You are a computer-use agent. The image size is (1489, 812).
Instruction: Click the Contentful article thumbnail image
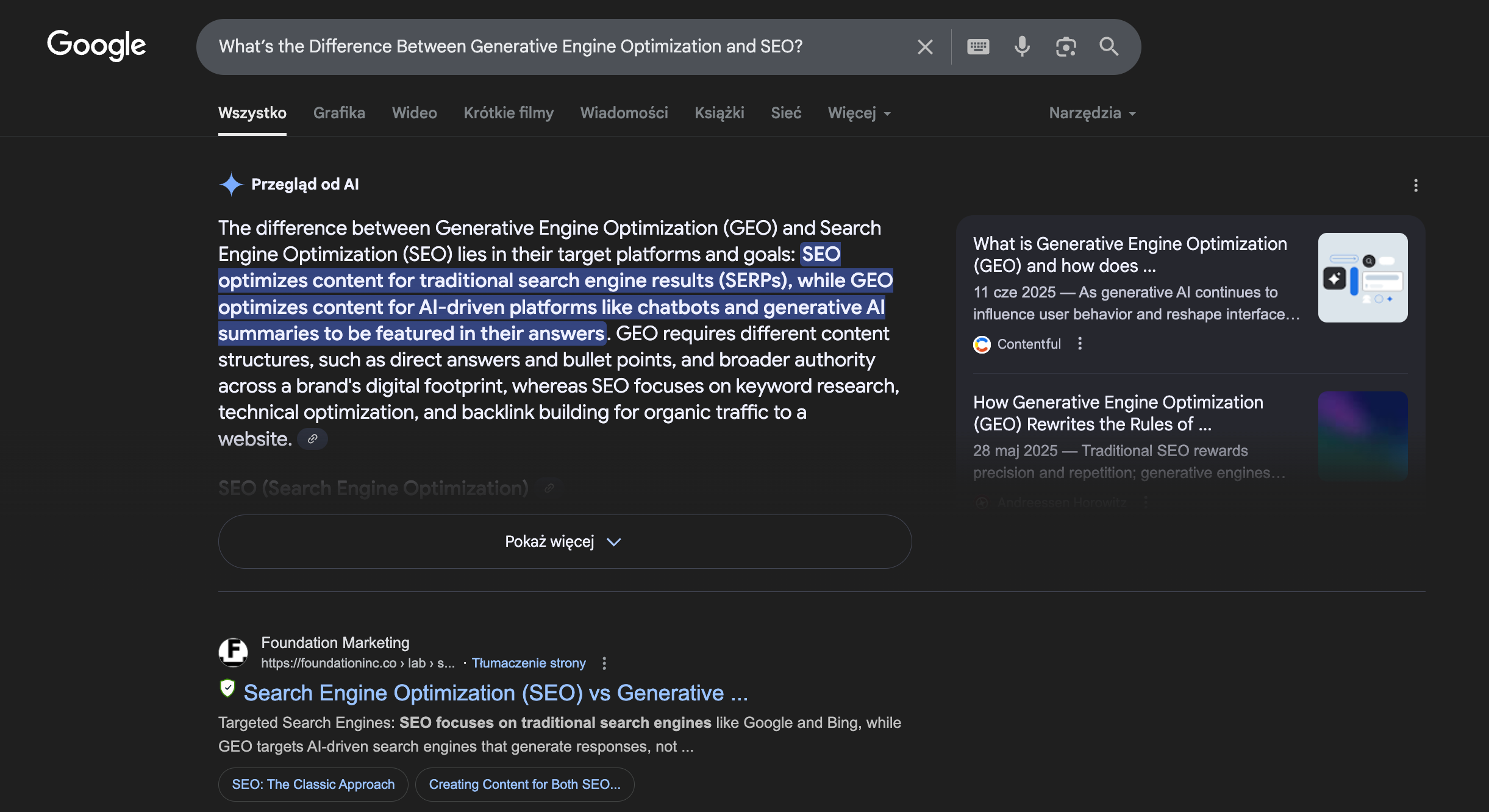point(1362,278)
